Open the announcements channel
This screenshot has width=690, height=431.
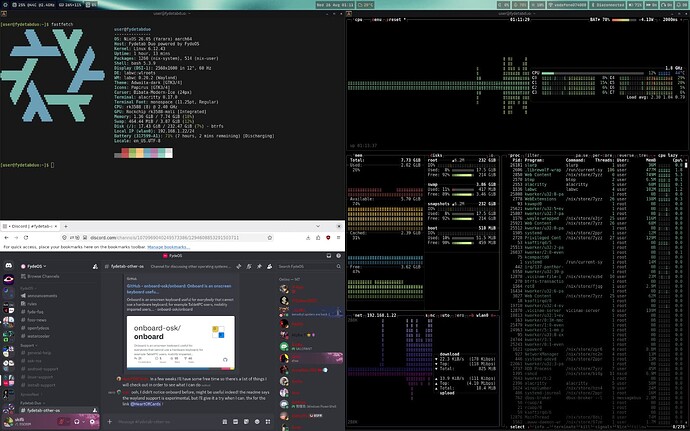(42, 296)
